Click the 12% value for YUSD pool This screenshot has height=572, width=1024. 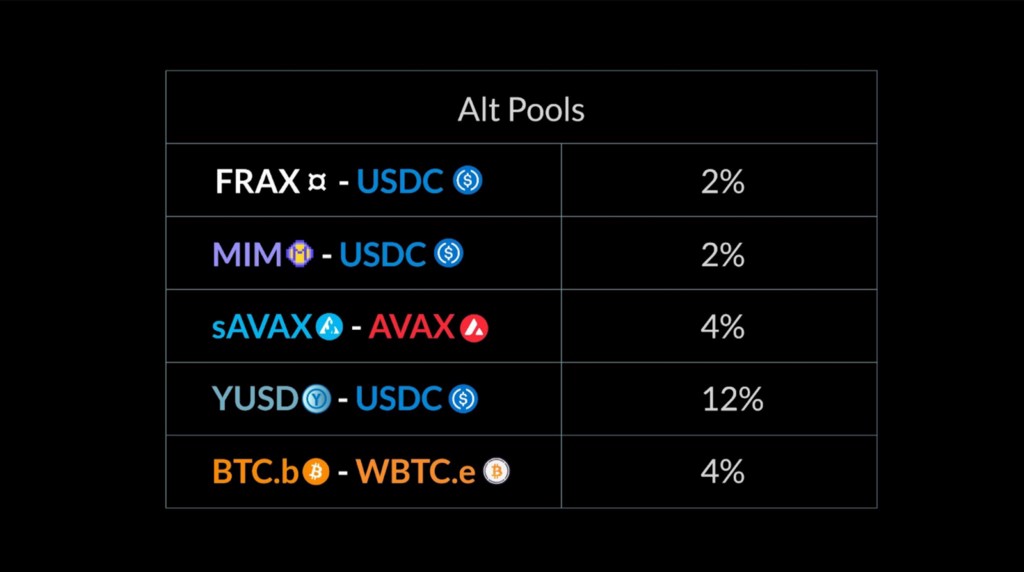pos(733,399)
